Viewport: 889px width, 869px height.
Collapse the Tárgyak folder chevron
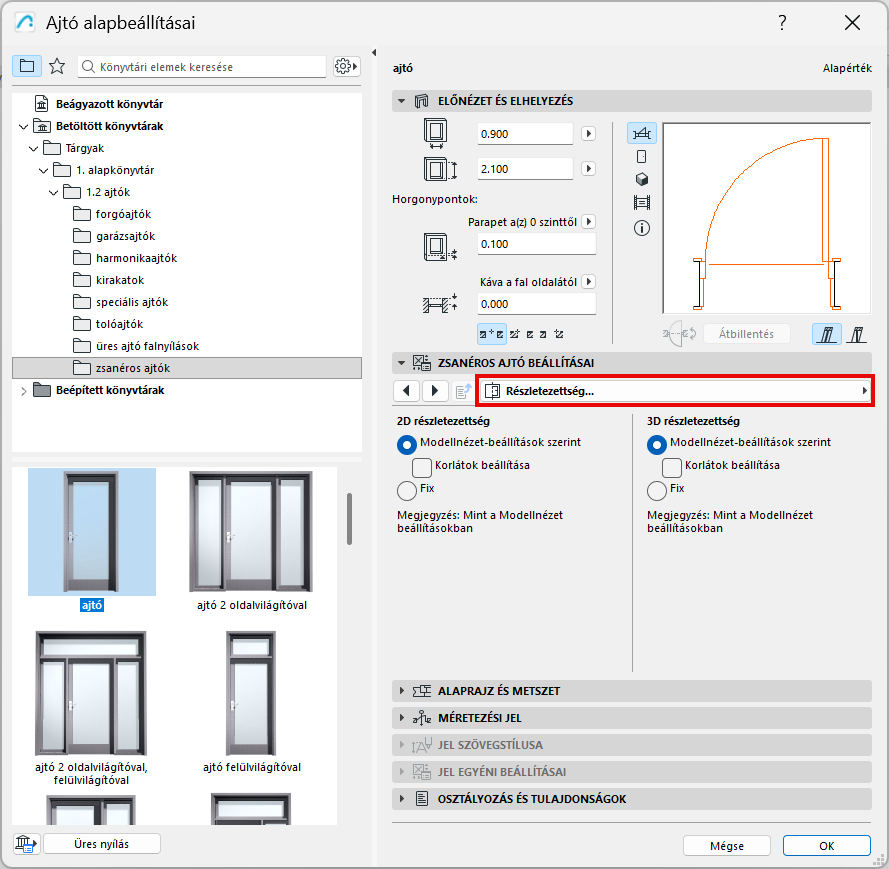tap(33, 149)
